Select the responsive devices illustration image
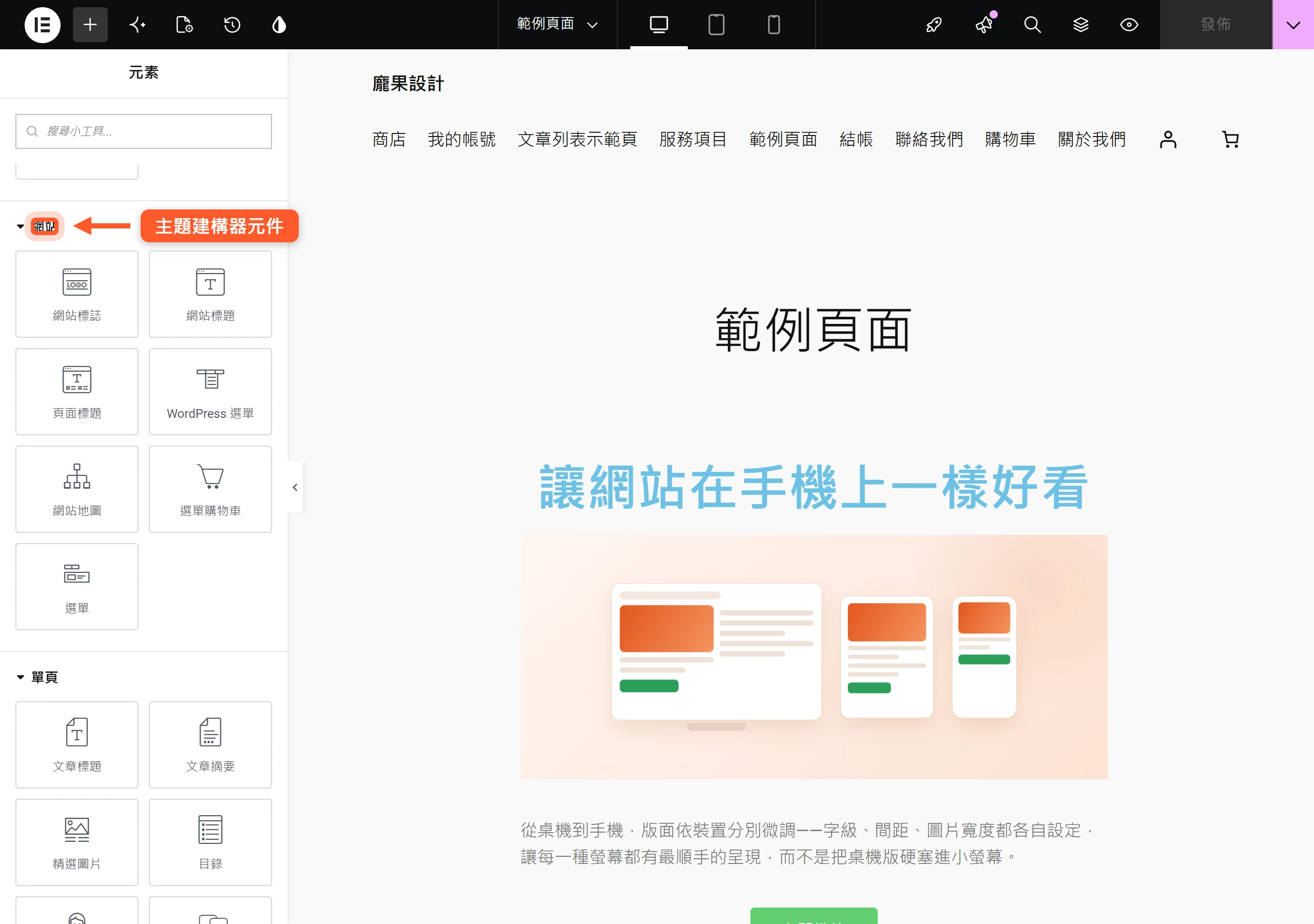 pyautogui.click(x=814, y=657)
